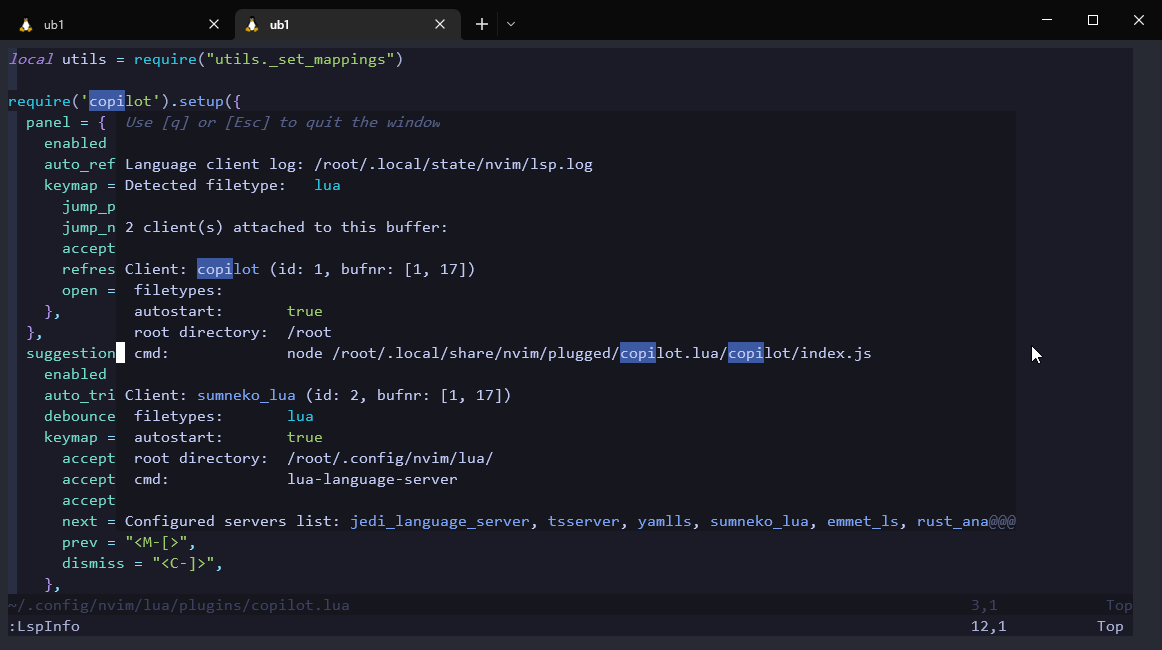The height and width of the screenshot is (650, 1162).
Task: Select the sumneko_lua client name
Action: (x=246, y=394)
